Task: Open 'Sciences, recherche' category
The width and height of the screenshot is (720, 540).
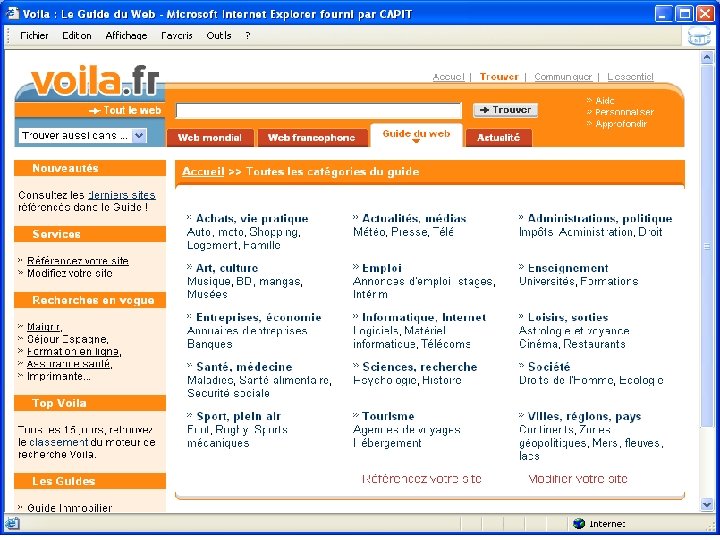Action: (x=420, y=367)
